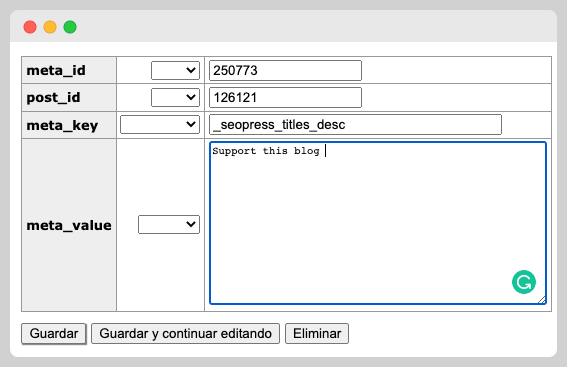
Task: Expand the meta_value function dropdown
Action: (x=169, y=225)
